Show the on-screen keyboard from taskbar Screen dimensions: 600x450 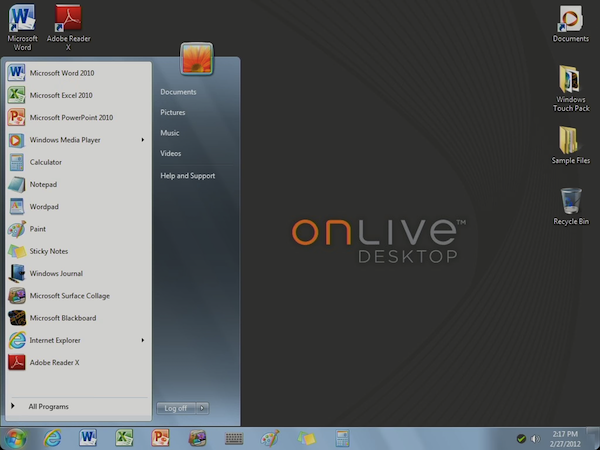[234, 439]
